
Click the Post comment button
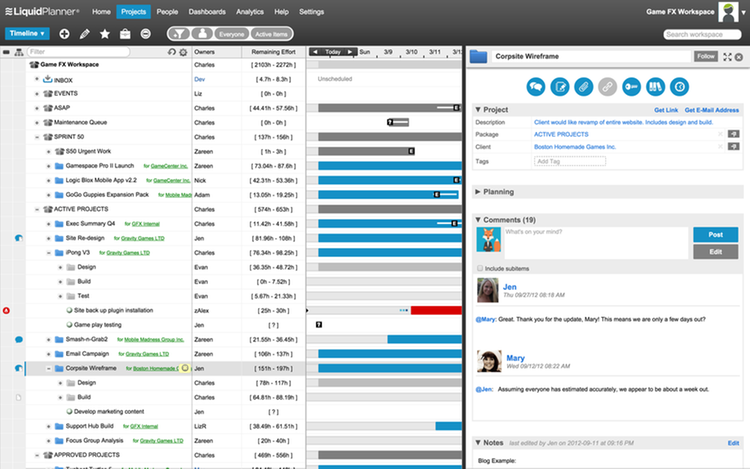coord(716,234)
